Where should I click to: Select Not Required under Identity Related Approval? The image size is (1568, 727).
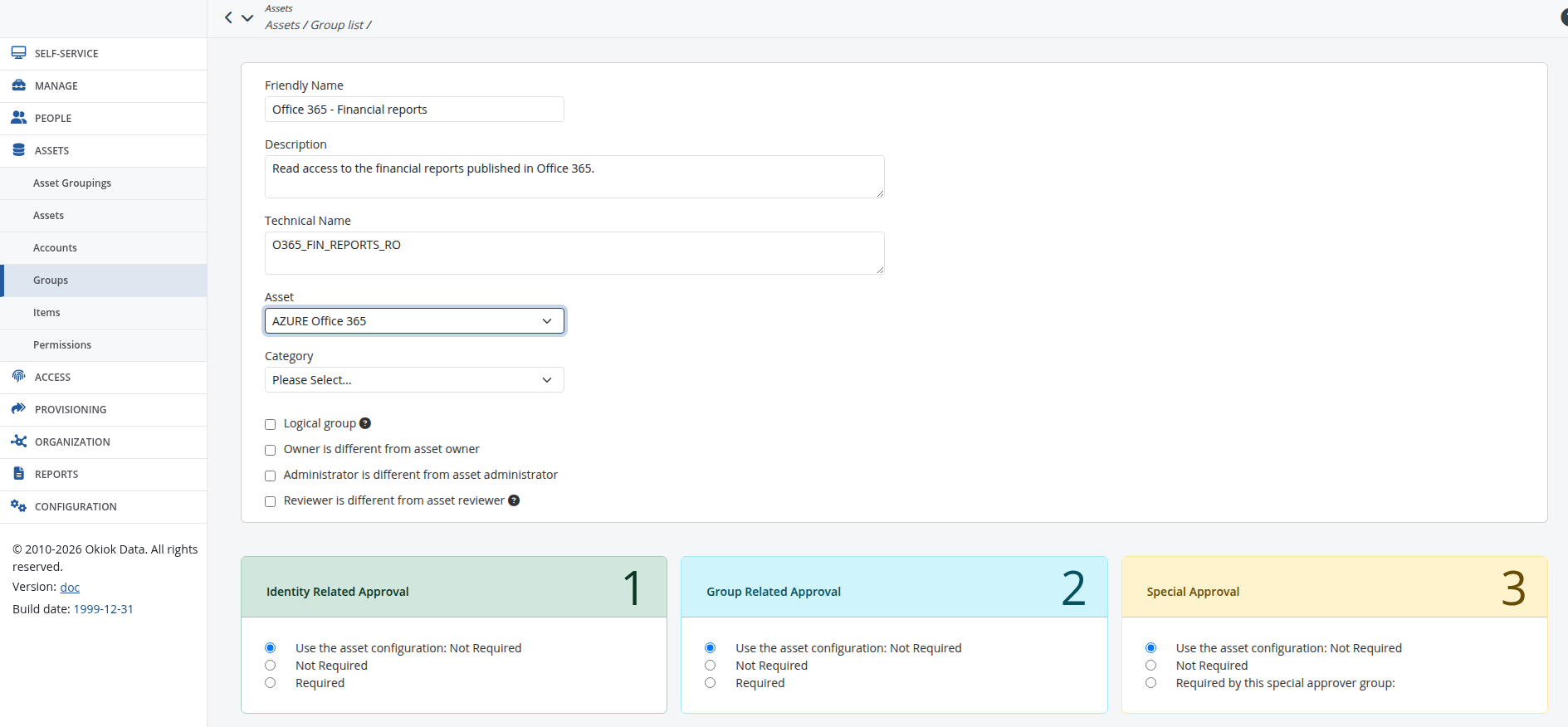[x=270, y=666]
